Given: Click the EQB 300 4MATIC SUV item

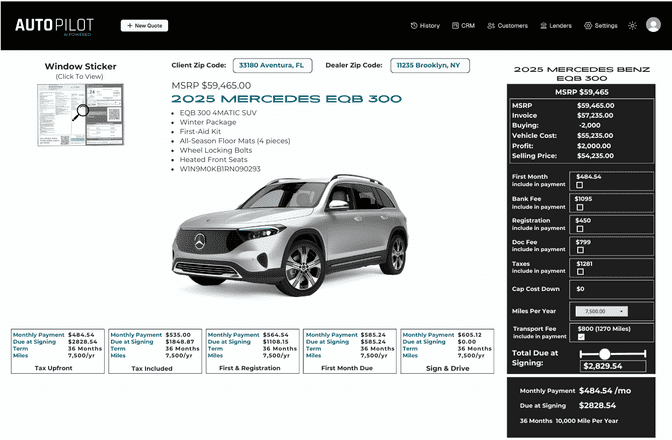Looking at the screenshot, I should (x=218, y=113).
